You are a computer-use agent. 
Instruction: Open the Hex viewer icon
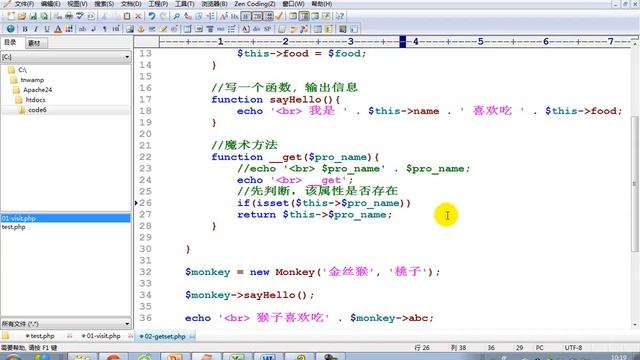pos(234,16)
